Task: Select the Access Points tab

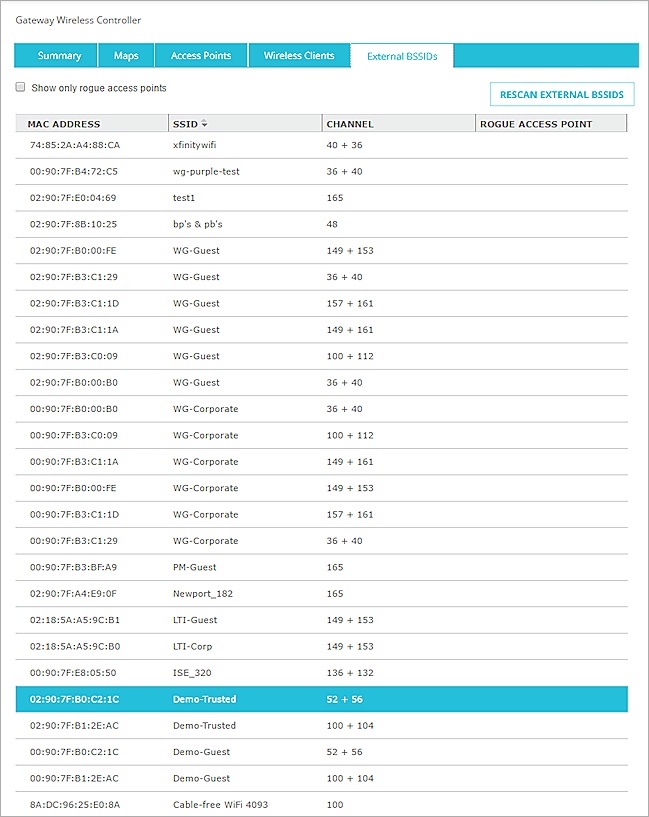Action: pyautogui.click(x=200, y=55)
